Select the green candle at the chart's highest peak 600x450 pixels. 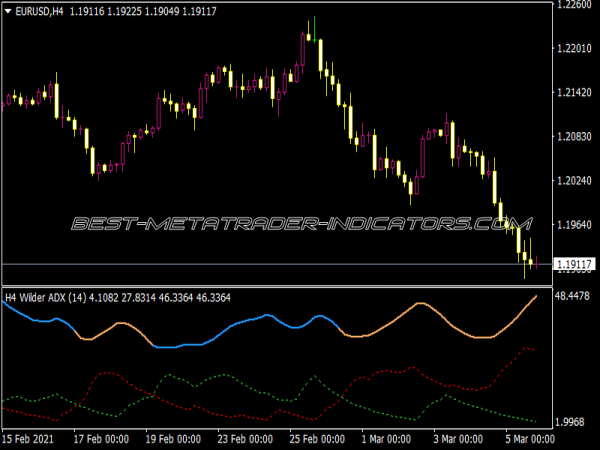(x=315, y=29)
